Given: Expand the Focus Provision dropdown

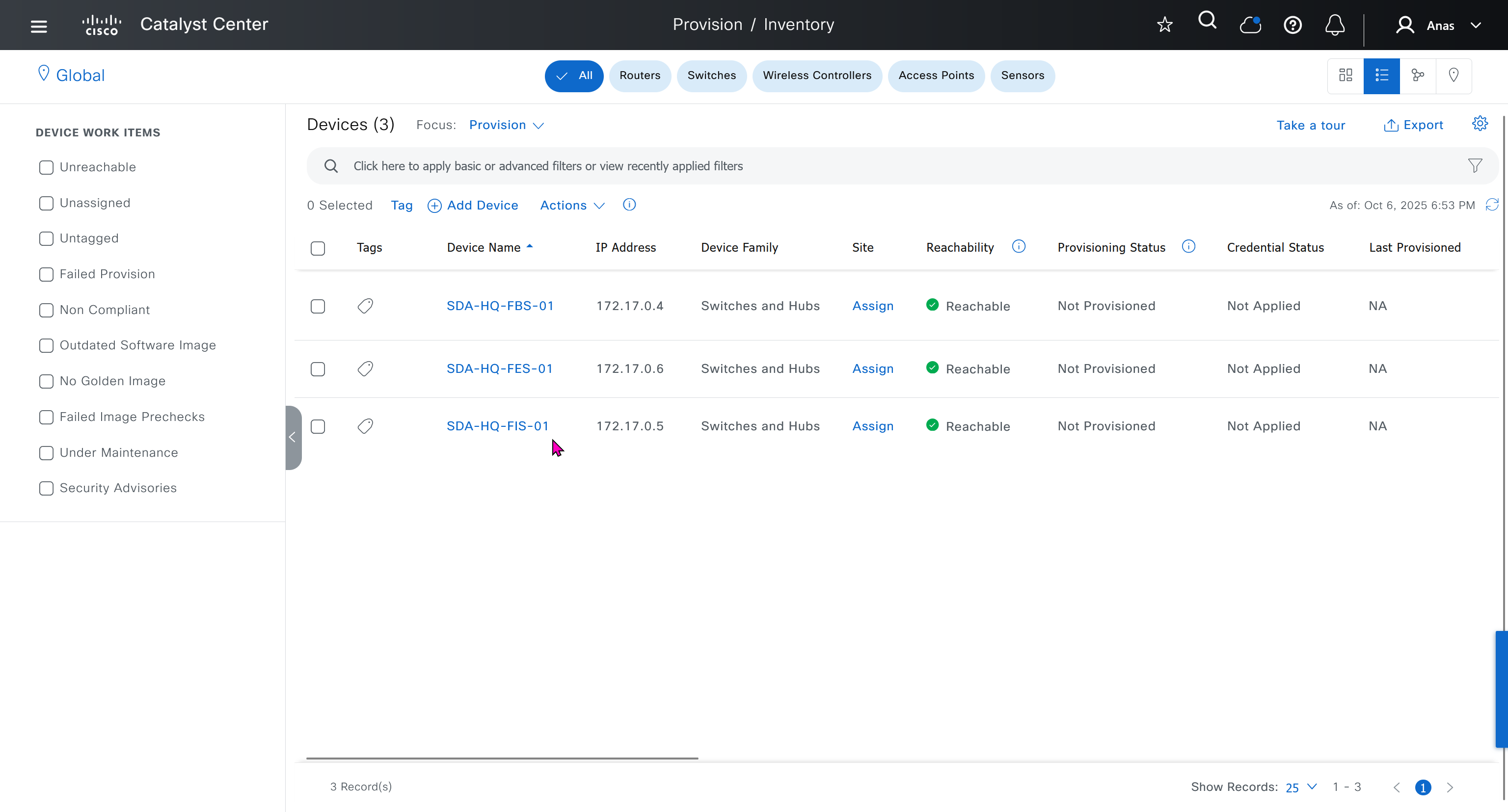Looking at the screenshot, I should point(507,125).
